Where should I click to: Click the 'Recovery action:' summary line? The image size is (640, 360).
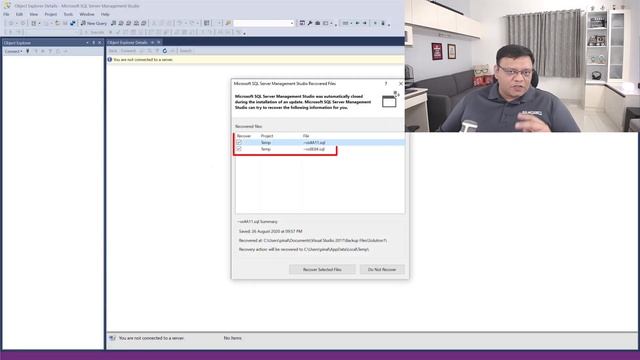304,249
